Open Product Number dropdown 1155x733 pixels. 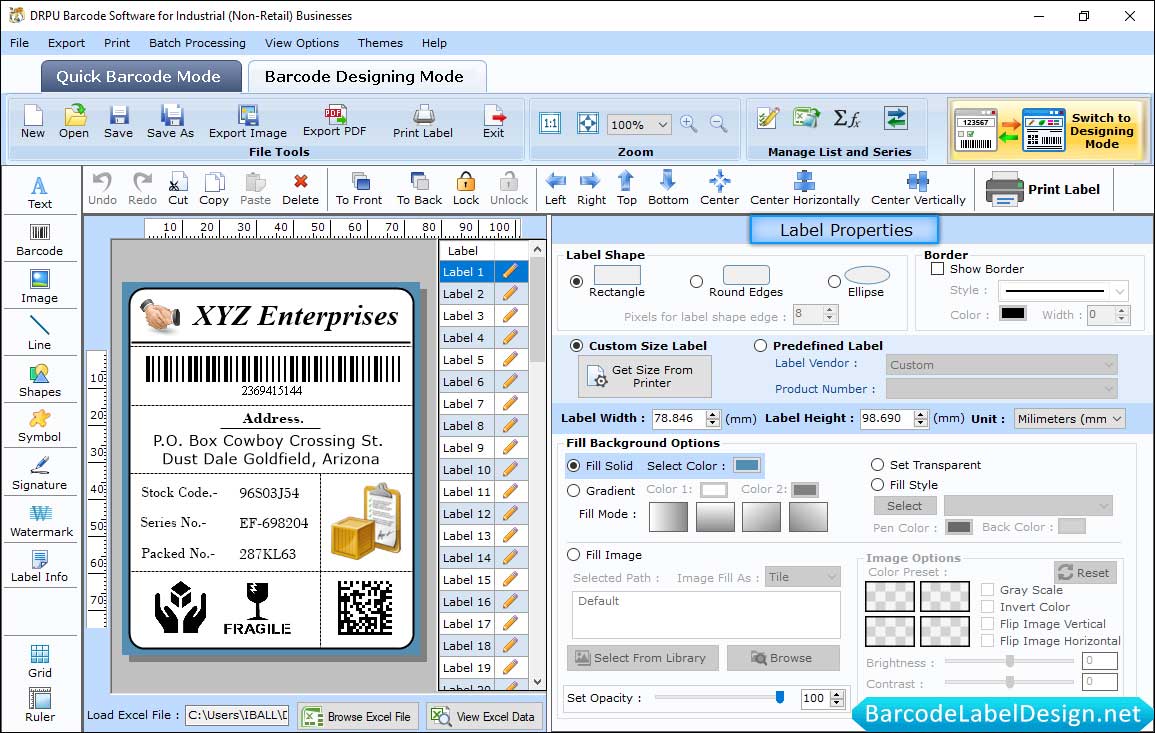(x=1002, y=389)
